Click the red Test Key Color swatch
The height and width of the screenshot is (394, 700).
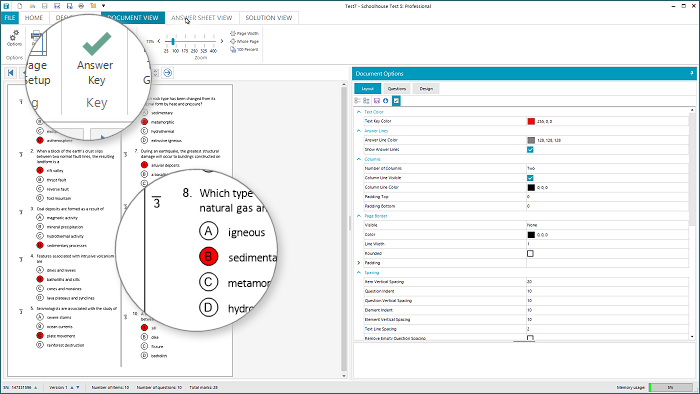[x=531, y=121]
